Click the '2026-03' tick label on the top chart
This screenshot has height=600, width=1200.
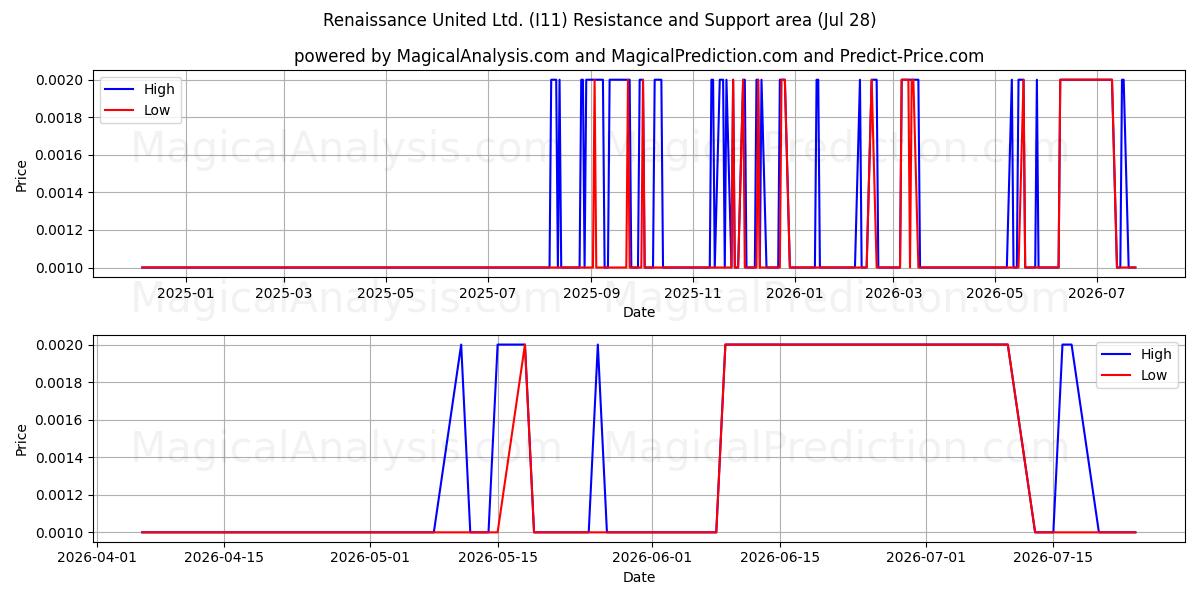893,293
